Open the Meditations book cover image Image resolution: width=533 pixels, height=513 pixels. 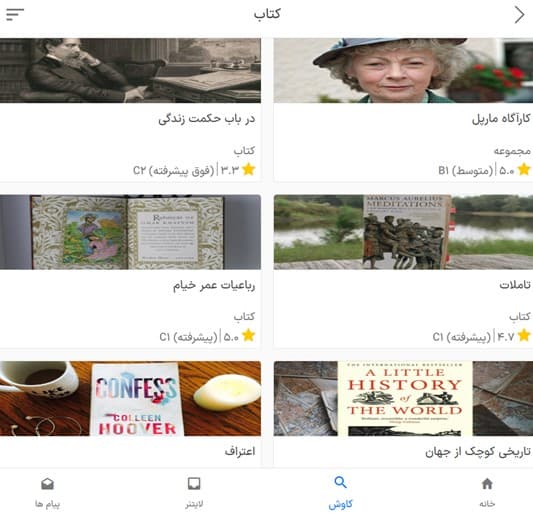403,232
